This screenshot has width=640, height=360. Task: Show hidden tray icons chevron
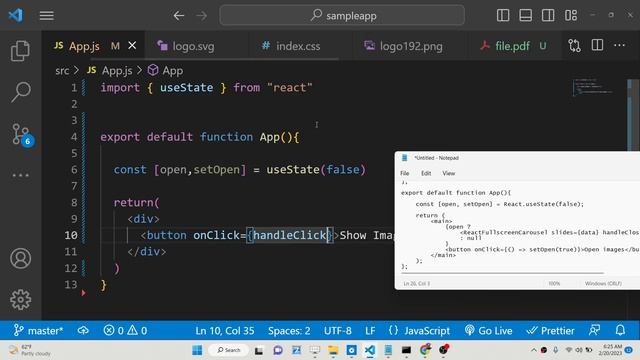(x=533, y=350)
